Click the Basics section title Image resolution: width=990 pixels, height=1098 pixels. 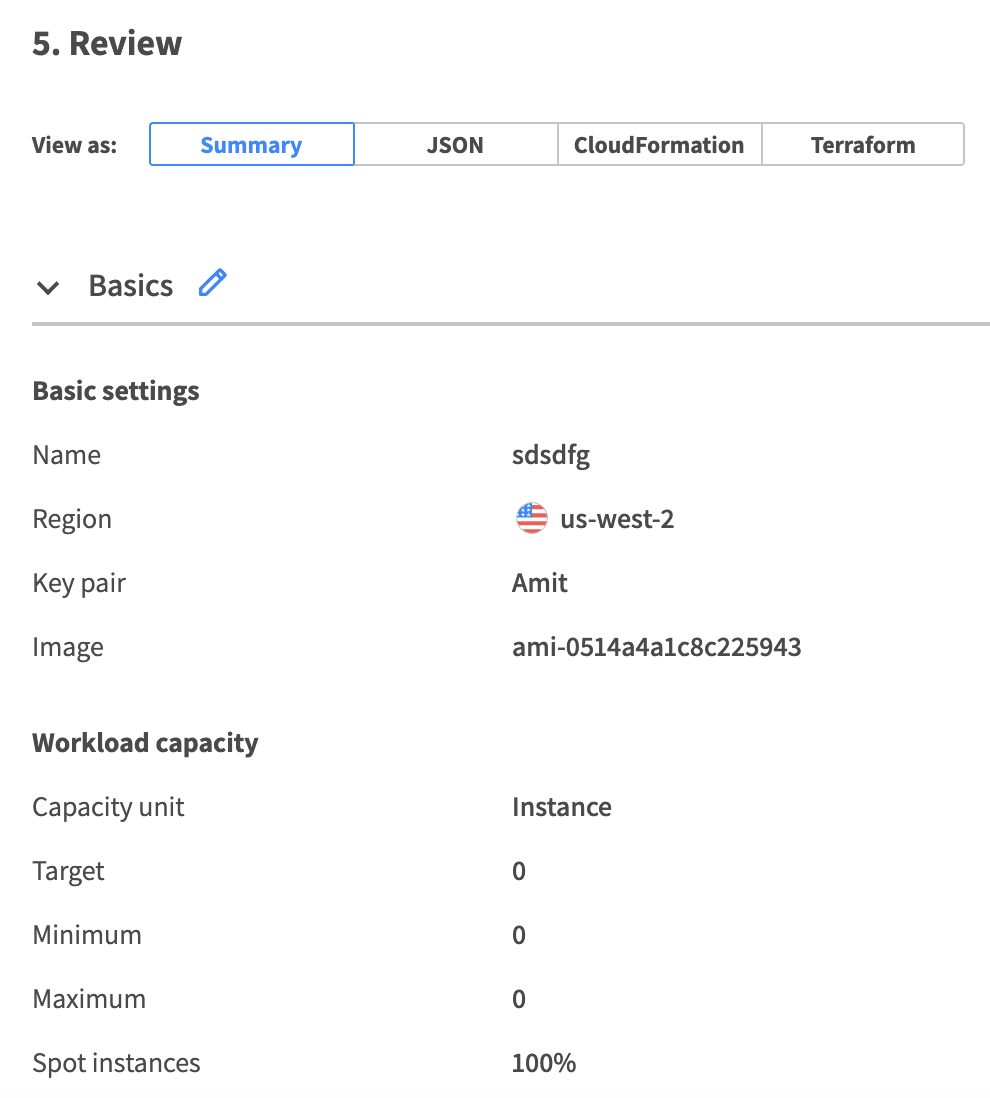[131, 286]
